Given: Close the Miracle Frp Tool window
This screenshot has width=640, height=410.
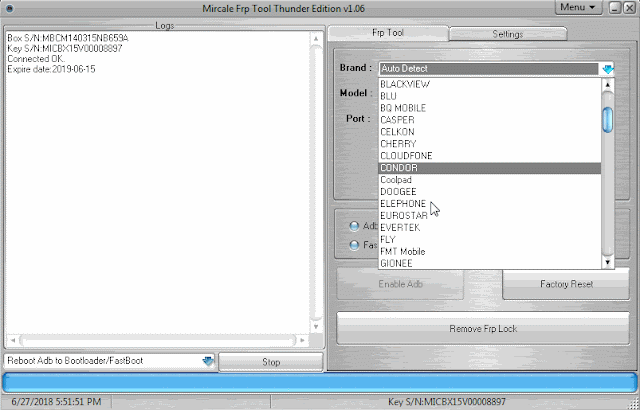Looking at the screenshot, I should click(629, 8).
